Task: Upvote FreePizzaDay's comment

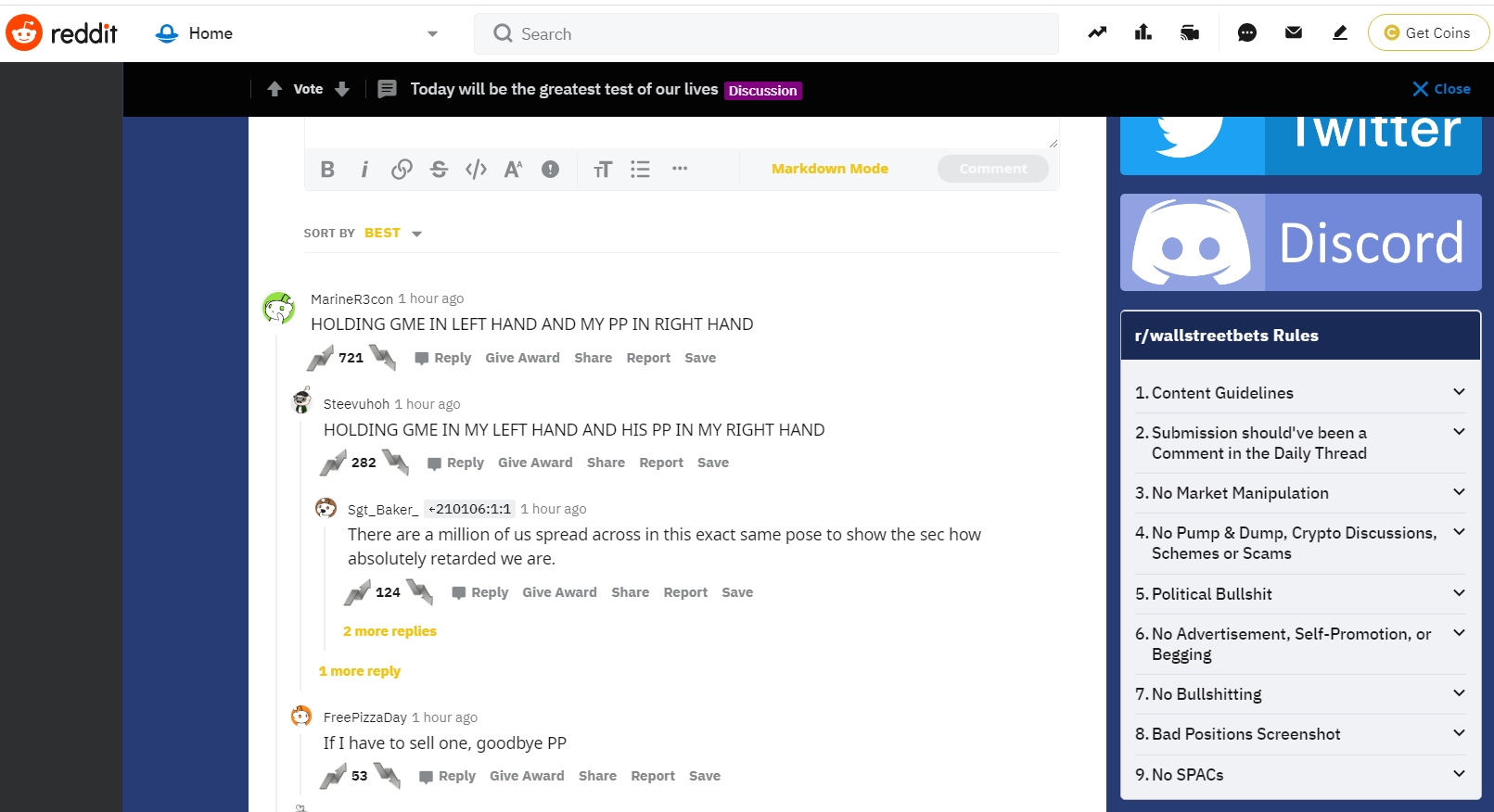Action: [334, 775]
